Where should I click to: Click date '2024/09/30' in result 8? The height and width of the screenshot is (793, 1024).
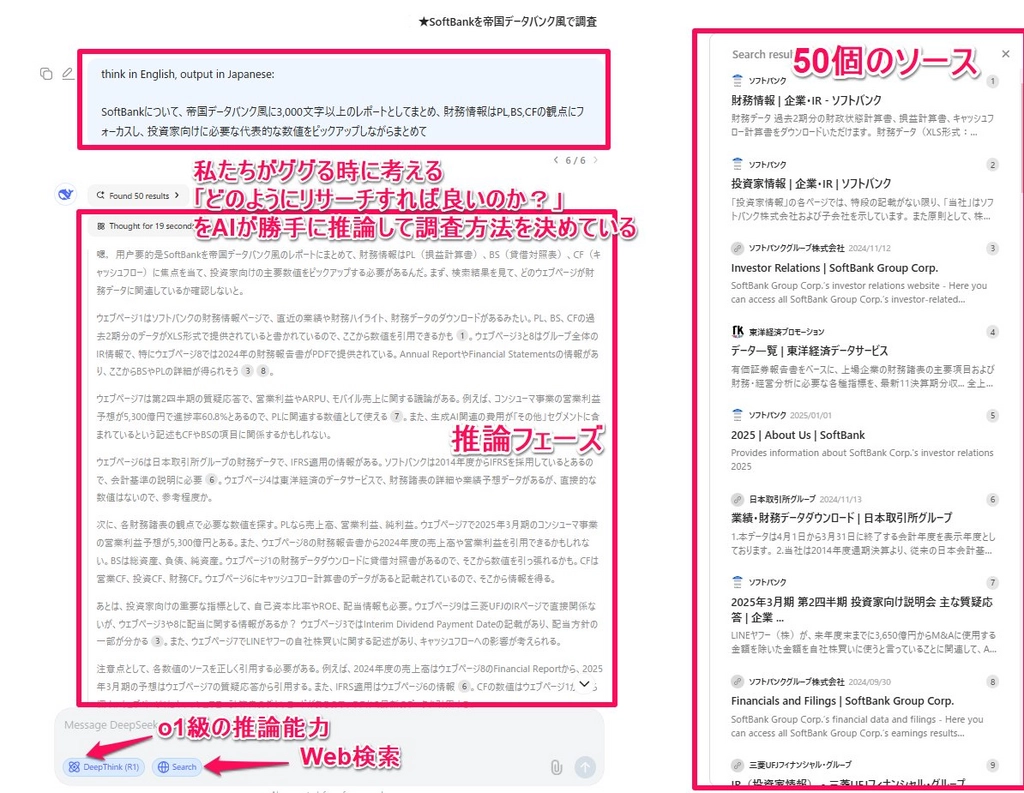click(x=870, y=682)
